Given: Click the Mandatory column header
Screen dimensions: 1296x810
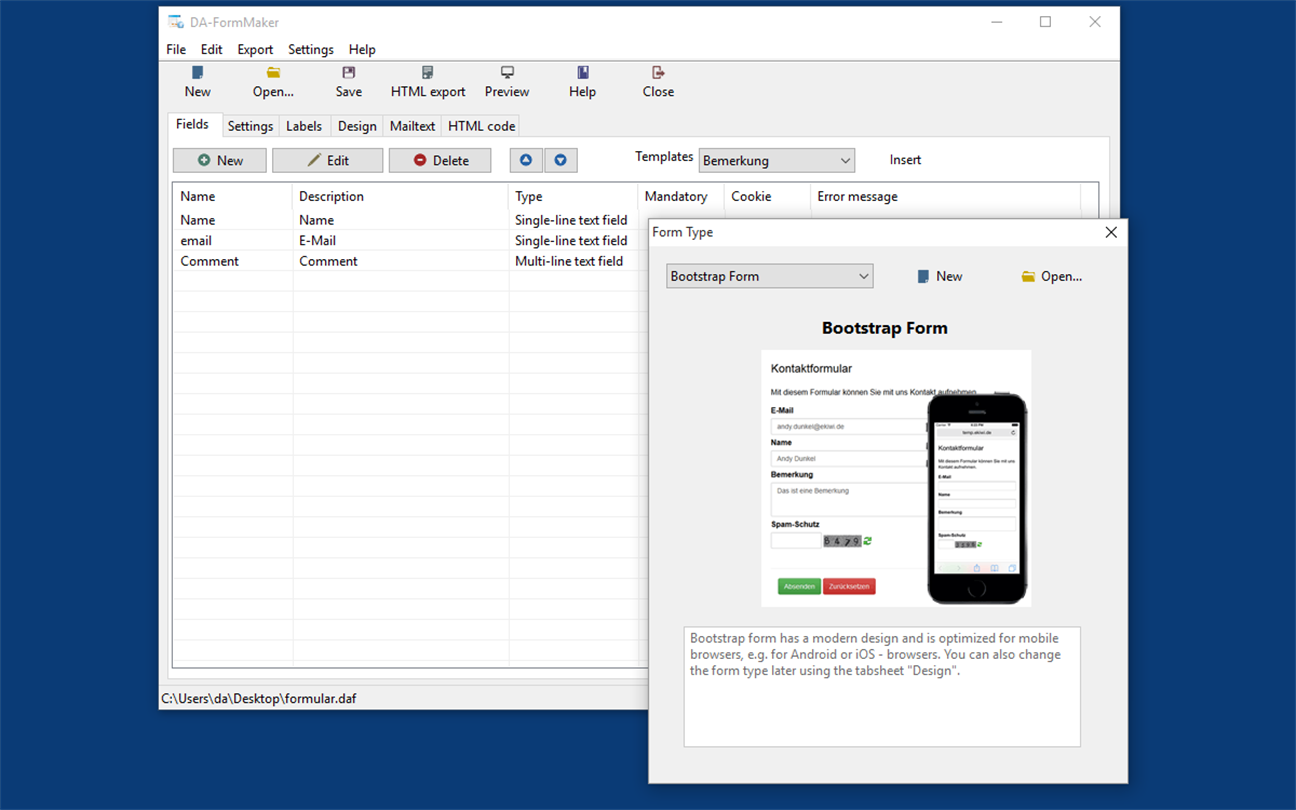Looking at the screenshot, I should click(681, 196).
